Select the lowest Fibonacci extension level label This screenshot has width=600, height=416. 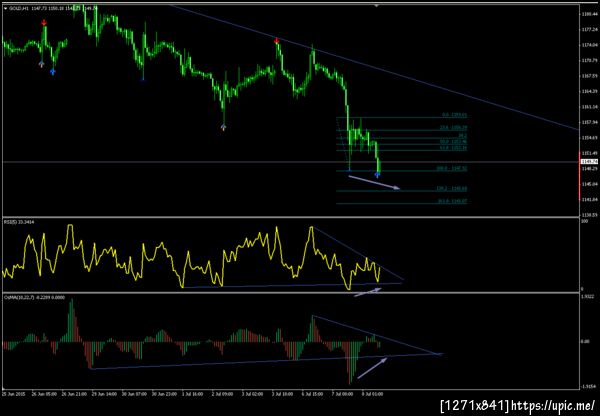(453, 201)
